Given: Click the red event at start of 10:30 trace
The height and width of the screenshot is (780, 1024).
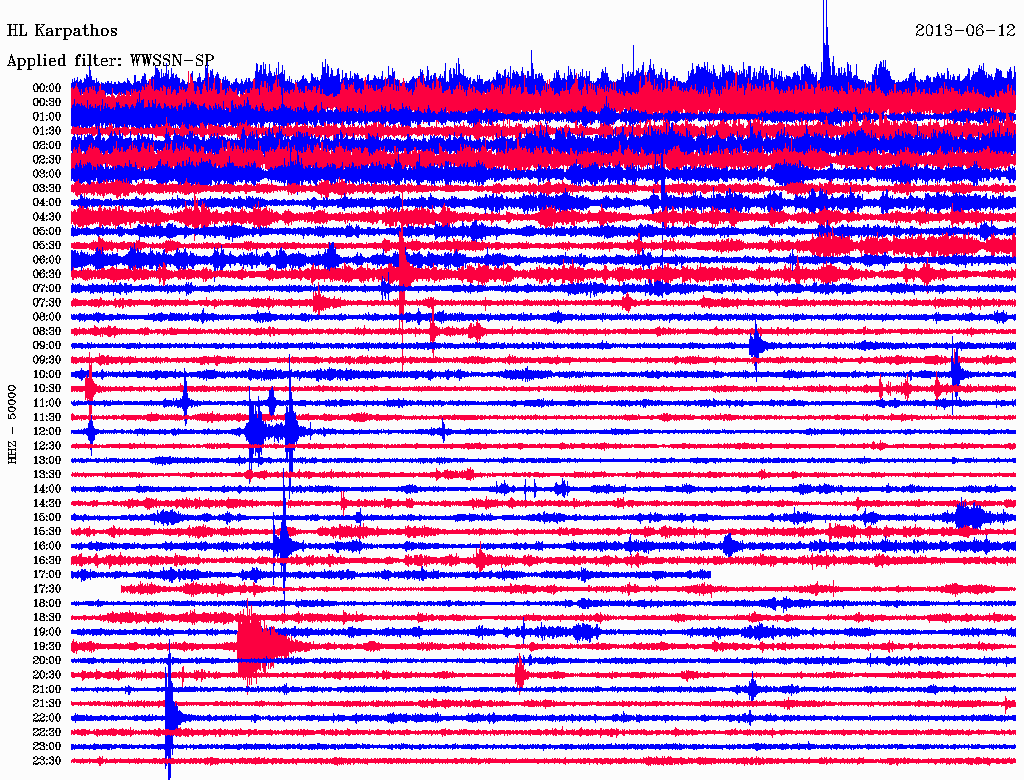Looking at the screenshot, I should (x=90, y=388).
